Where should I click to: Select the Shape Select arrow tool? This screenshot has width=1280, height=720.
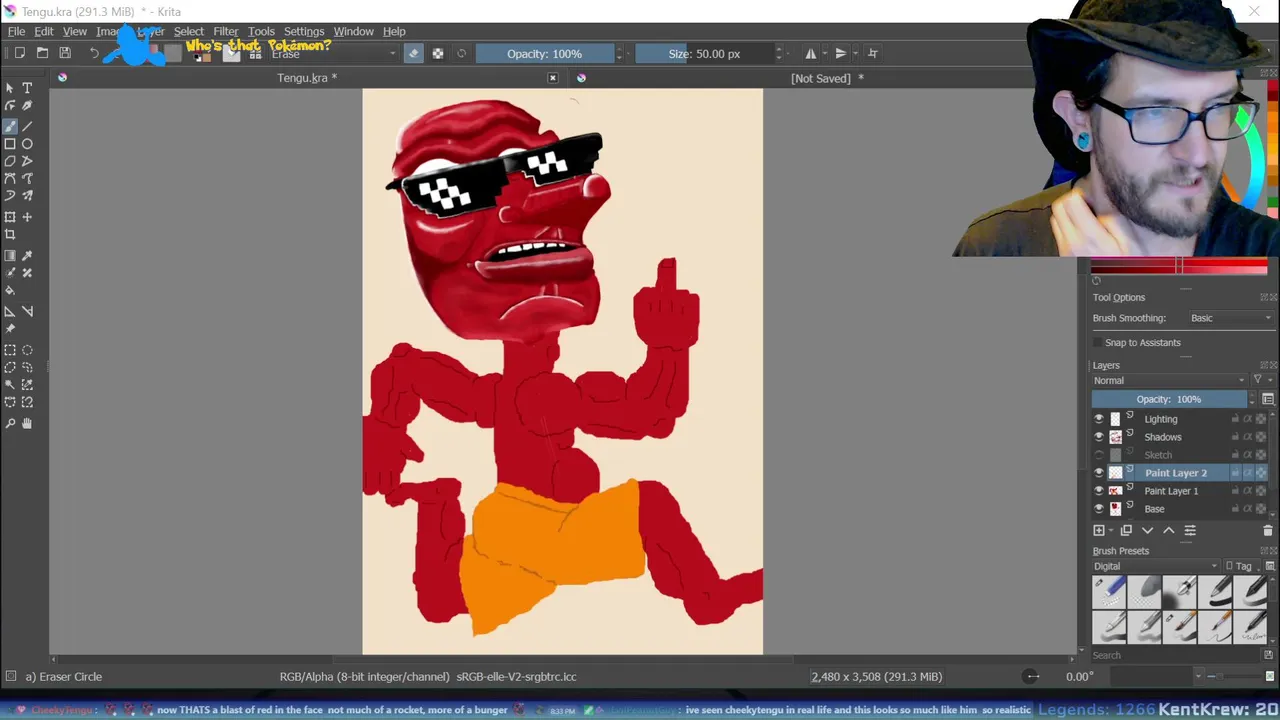click(x=10, y=88)
